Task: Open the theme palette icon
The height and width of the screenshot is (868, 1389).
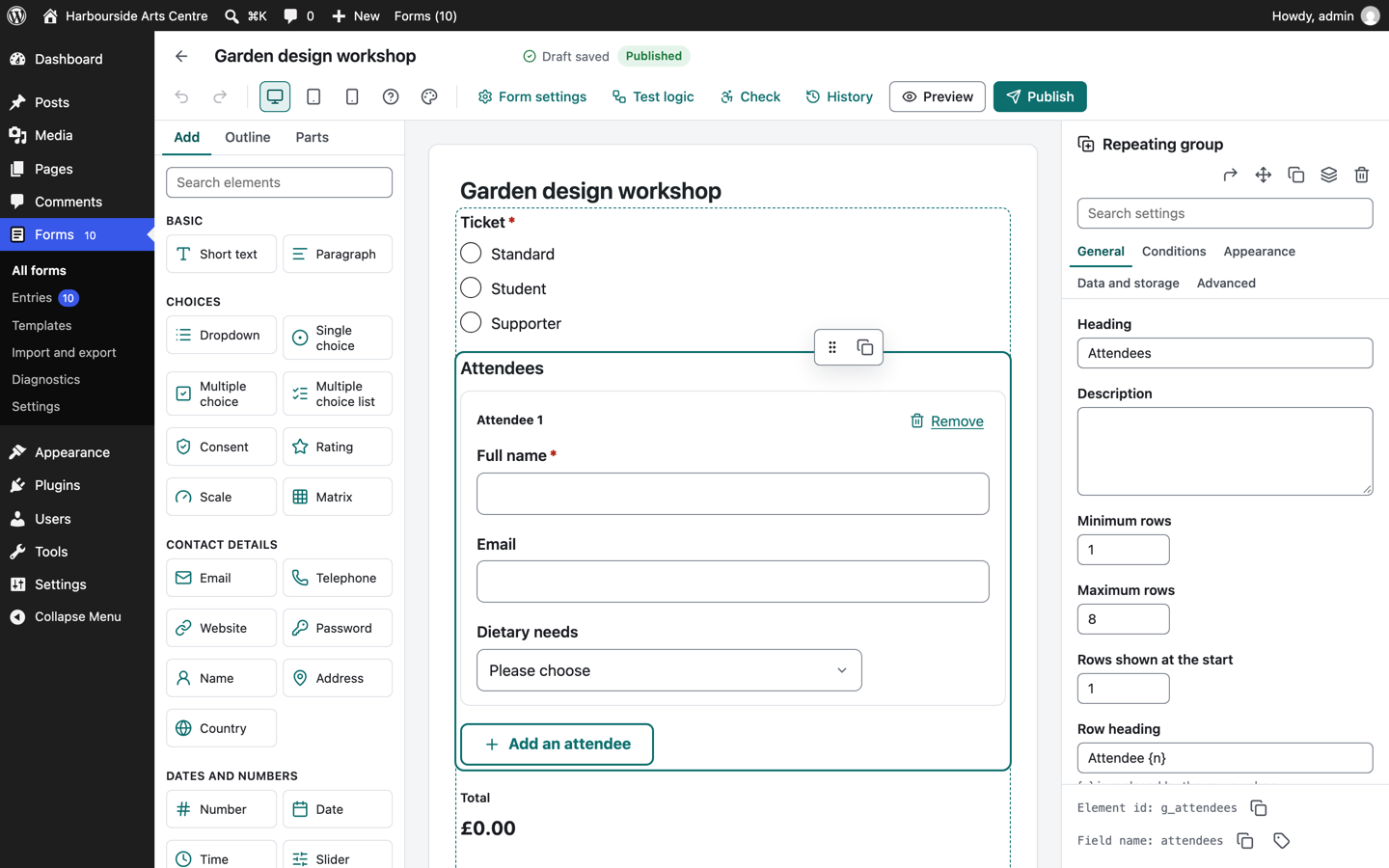Action: pos(429,96)
